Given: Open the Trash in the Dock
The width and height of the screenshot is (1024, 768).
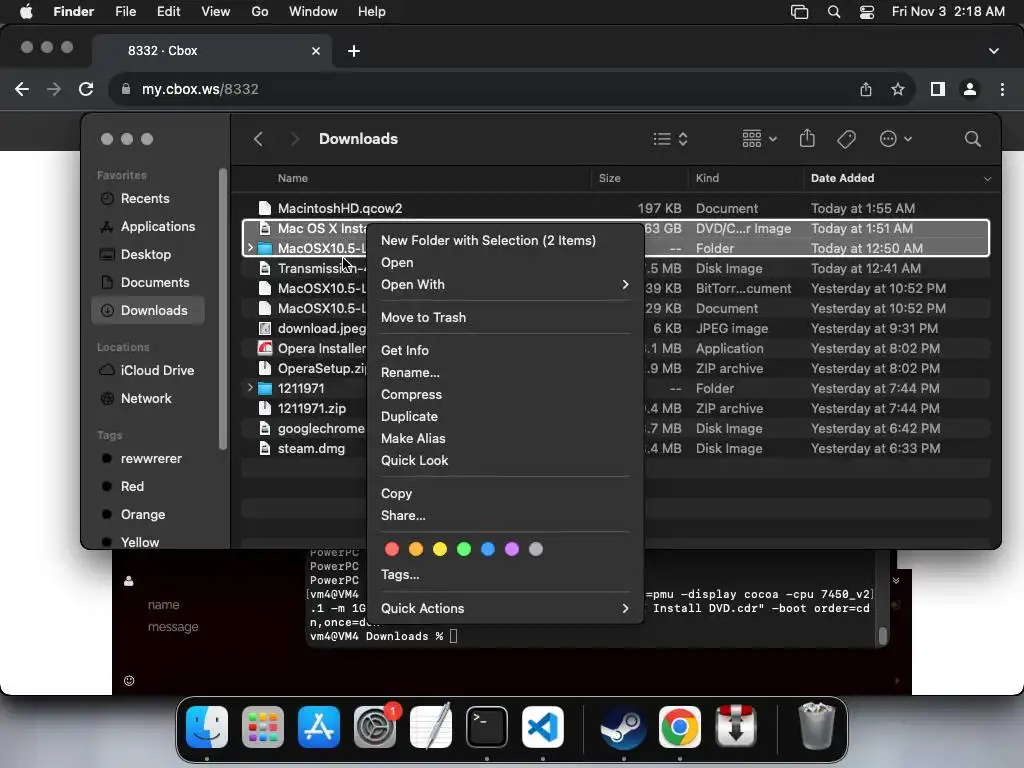Looking at the screenshot, I should (x=816, y=727).
